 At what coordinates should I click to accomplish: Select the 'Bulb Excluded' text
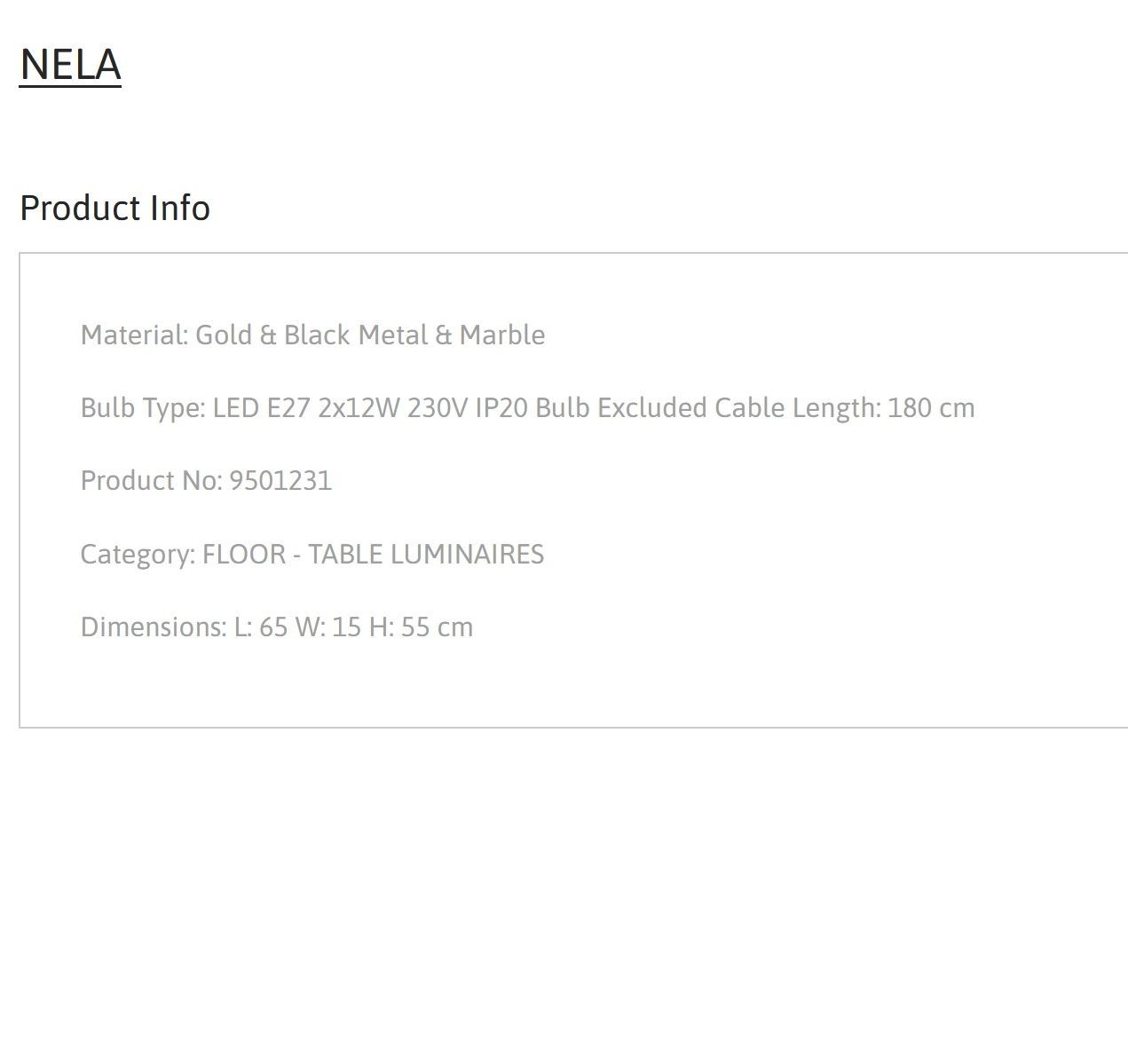pyautogui.click(x=621, y=407)
